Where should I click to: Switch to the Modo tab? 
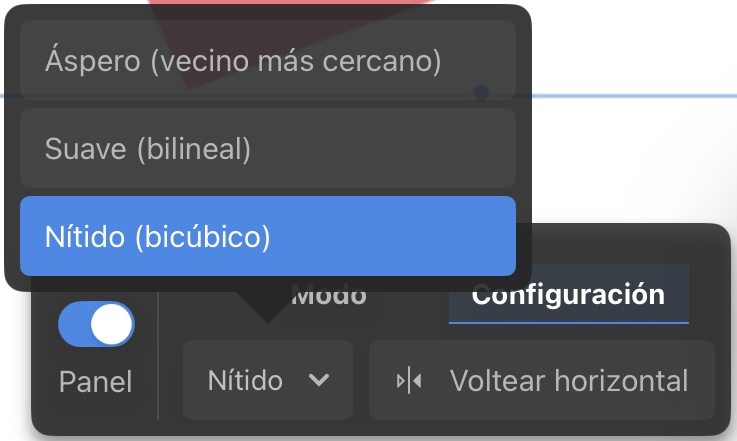329,295
